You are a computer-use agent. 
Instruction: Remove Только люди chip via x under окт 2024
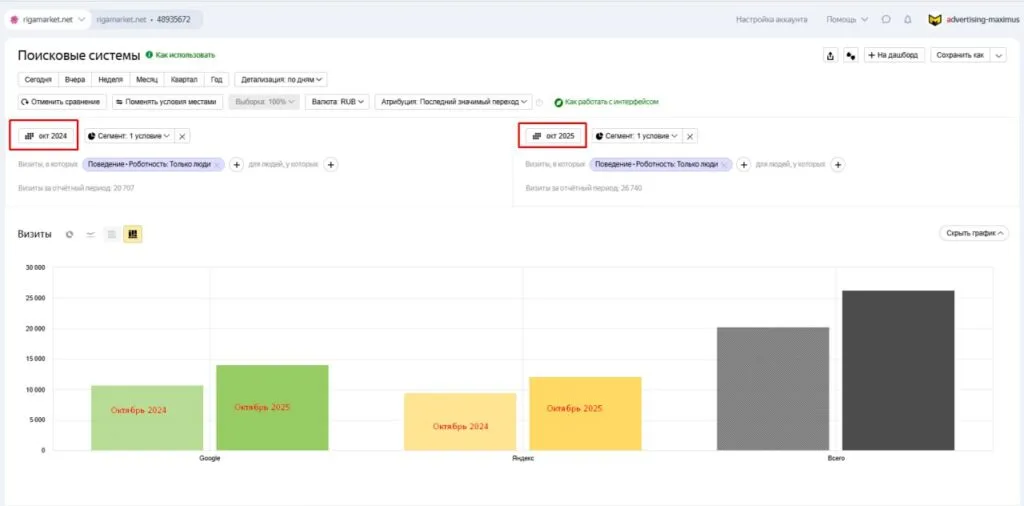217,165
